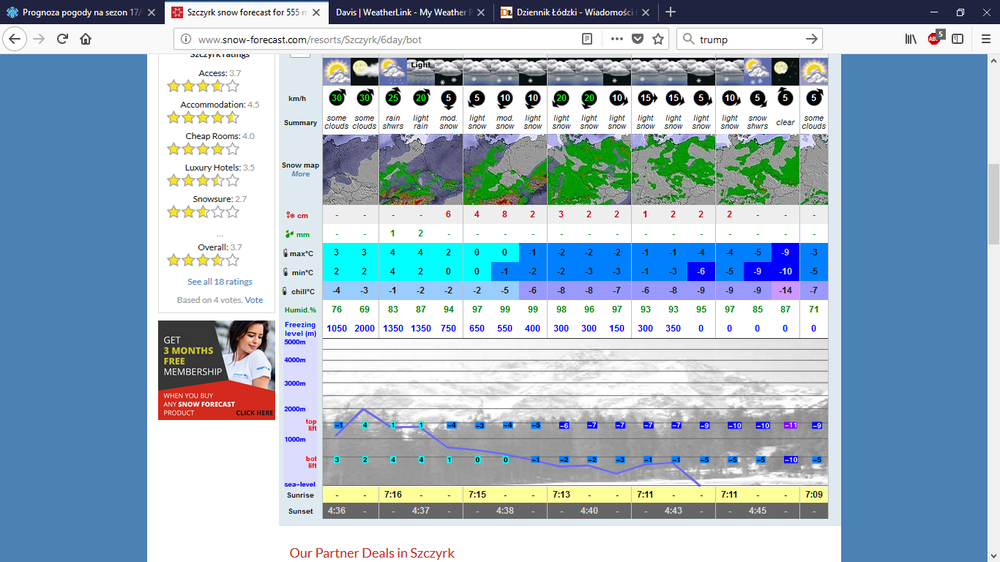The image size is (1000, 562).
Task: Click the Vote link
Action: [254, 300]
